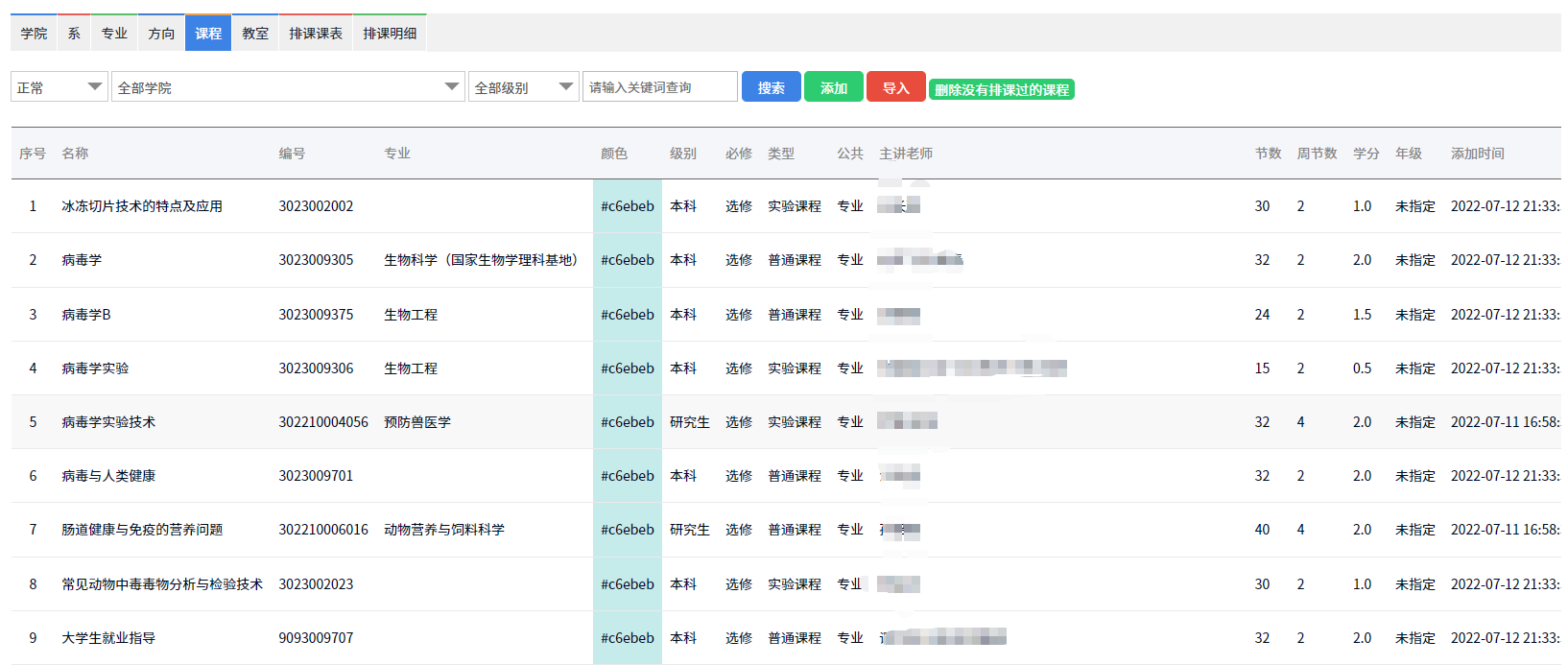Click the blue 搜索 button
The width and height of the screenshot is (1568, 665).
click(772, 86)
